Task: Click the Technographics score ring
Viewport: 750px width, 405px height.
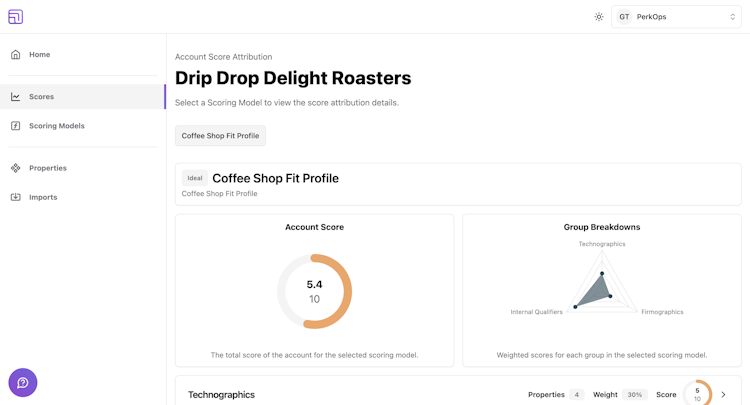Action: click(697, 394)
